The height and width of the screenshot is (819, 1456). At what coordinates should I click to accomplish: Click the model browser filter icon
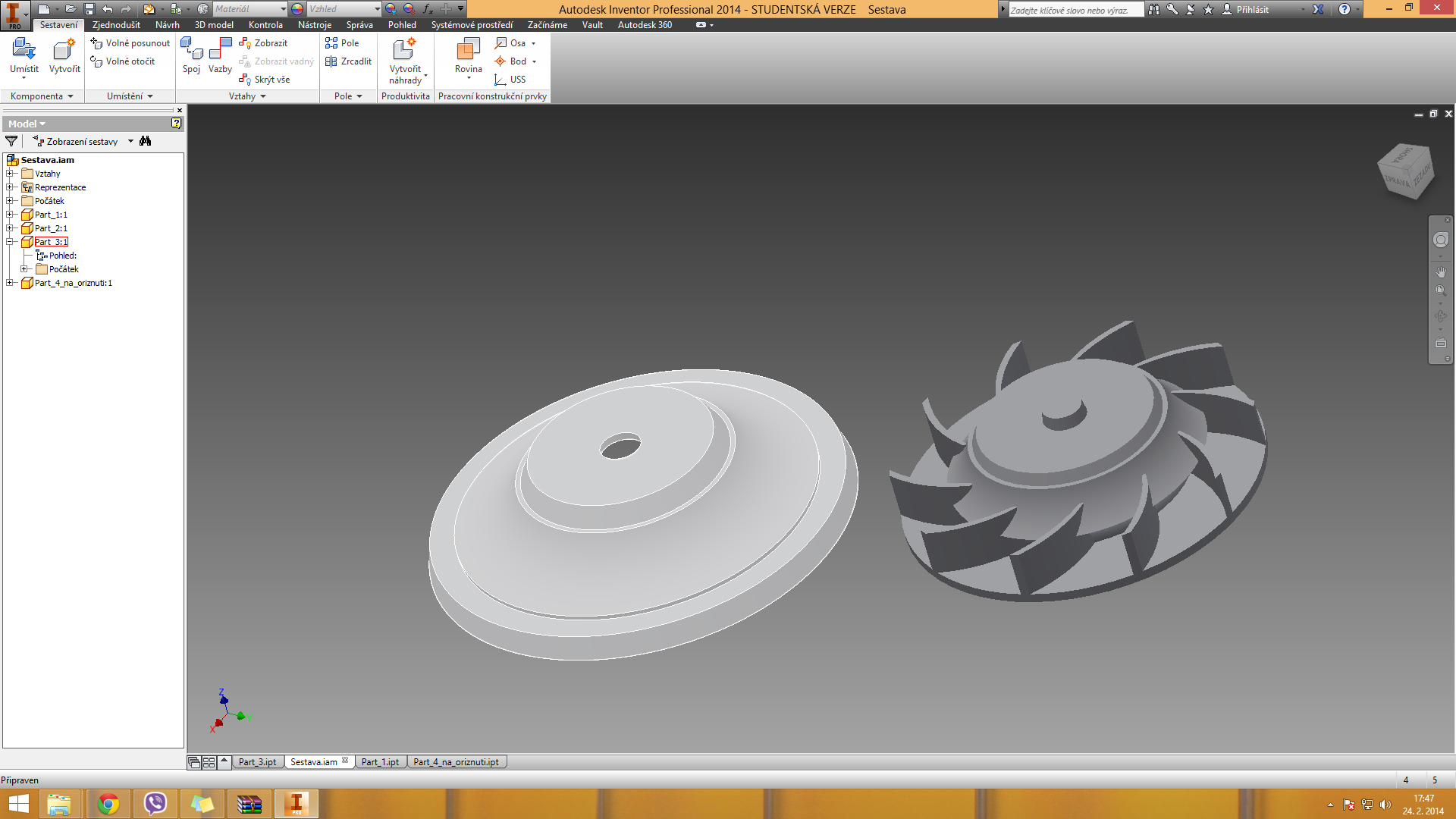(11, 141)
